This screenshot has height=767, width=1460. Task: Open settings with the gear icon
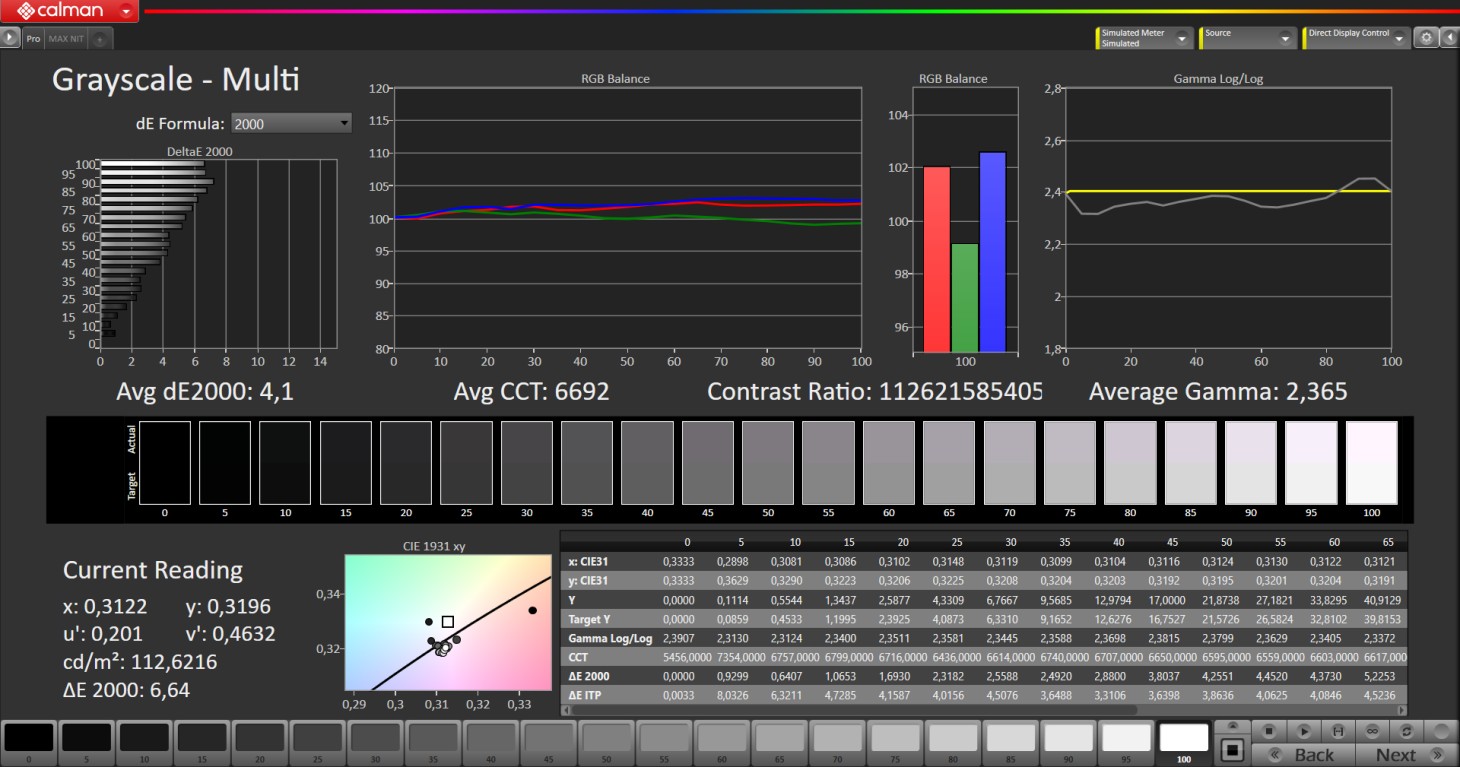tap(1427, 38)
